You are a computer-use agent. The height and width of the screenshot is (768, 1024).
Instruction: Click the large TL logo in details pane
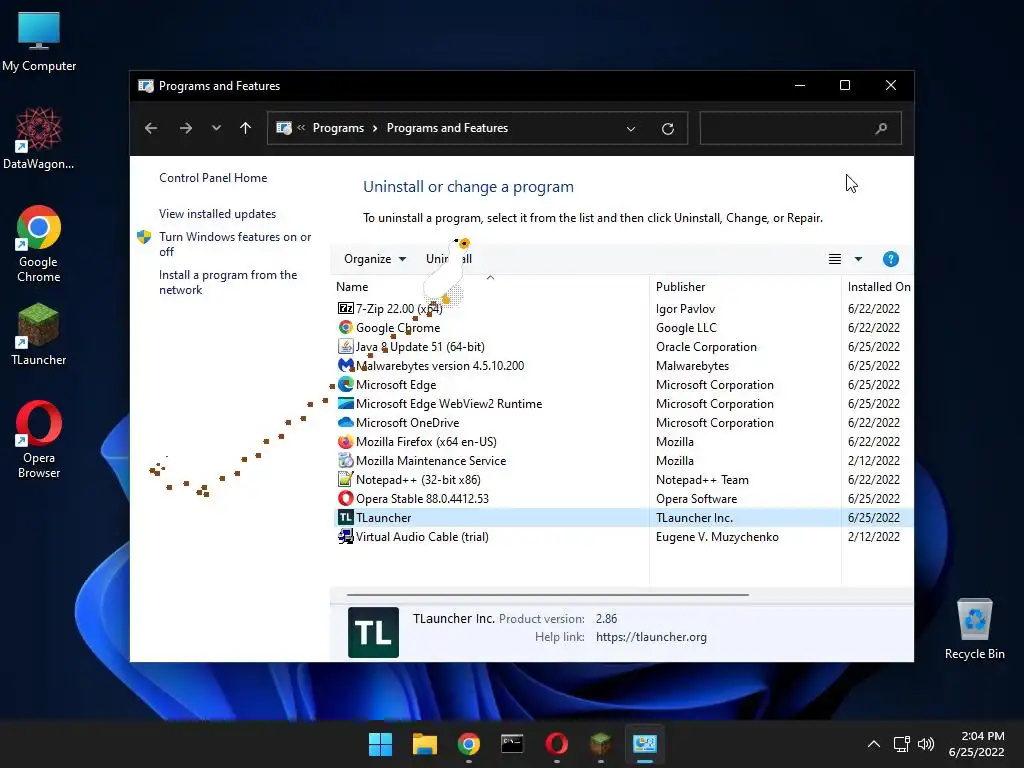374,632
